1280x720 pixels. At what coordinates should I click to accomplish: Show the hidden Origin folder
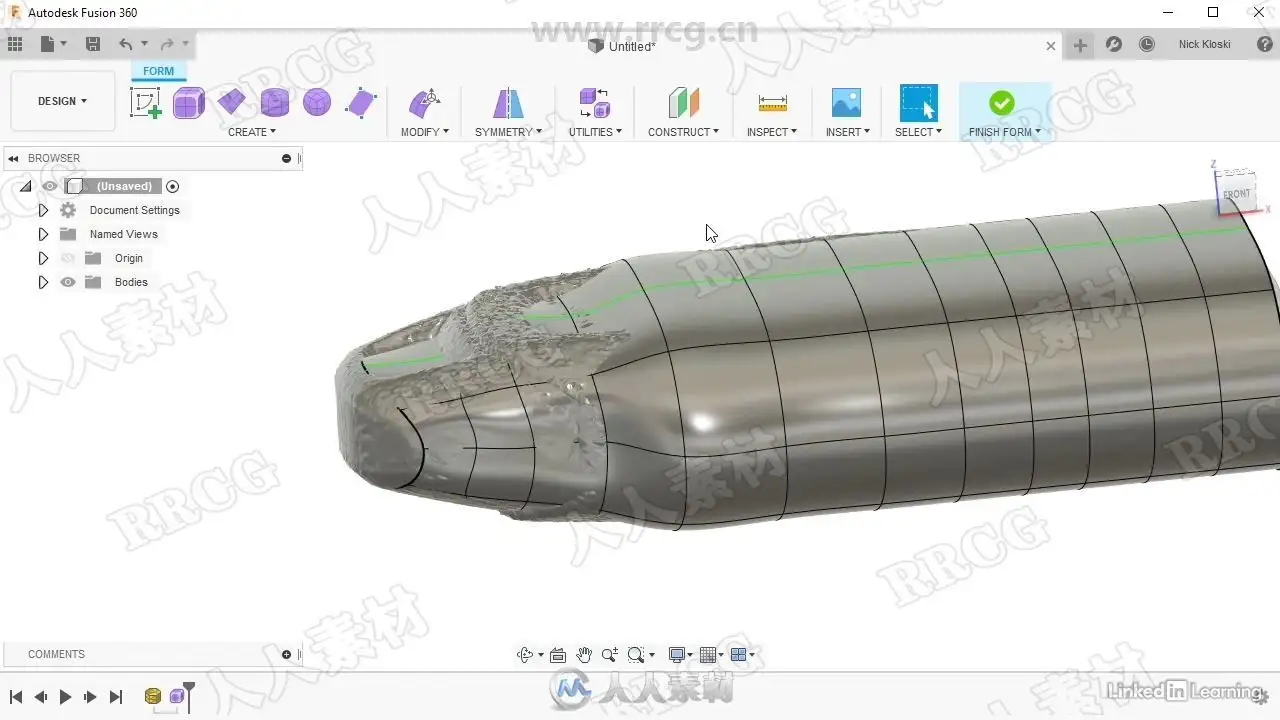tap(68, 258)
